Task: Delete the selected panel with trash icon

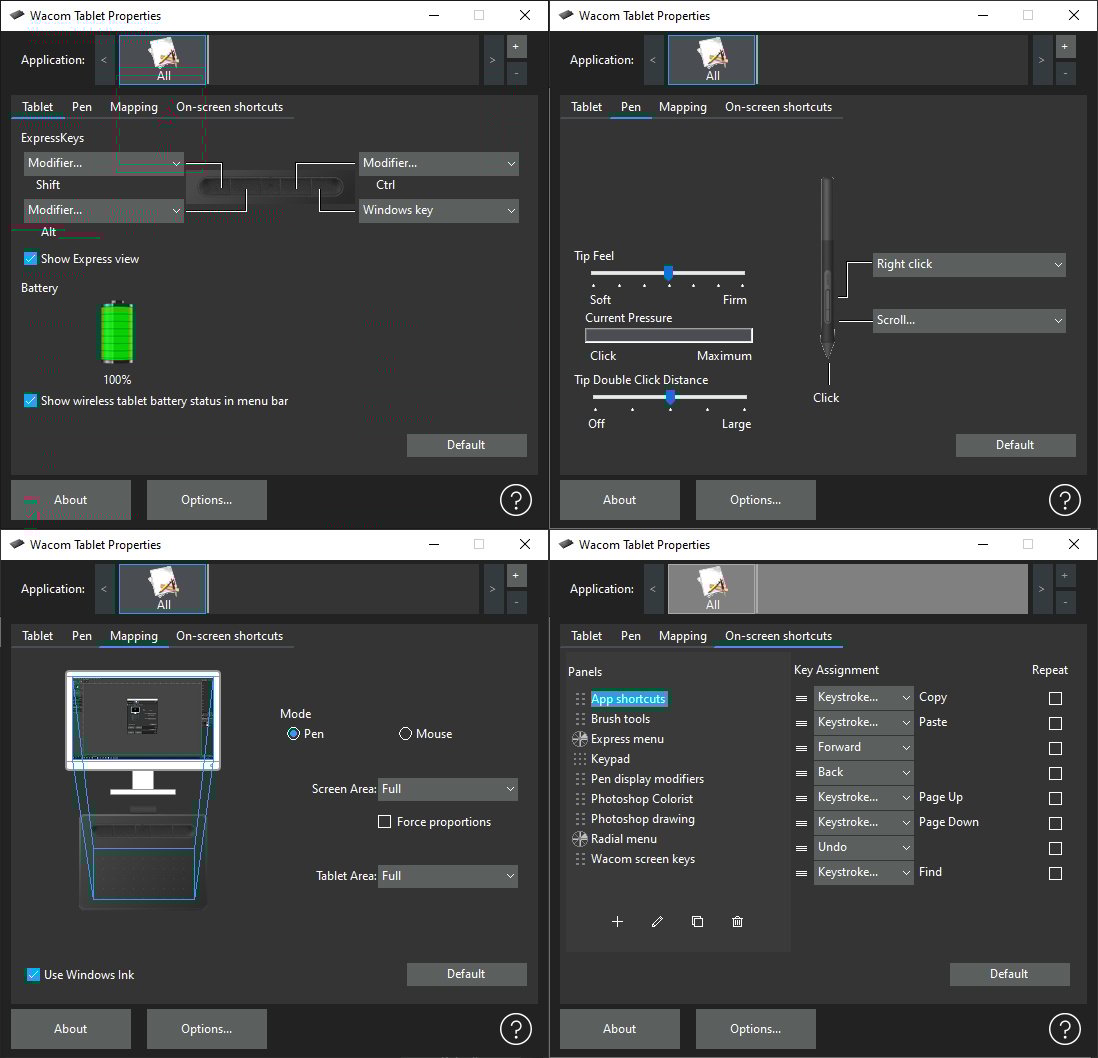Action: (737, 921)
